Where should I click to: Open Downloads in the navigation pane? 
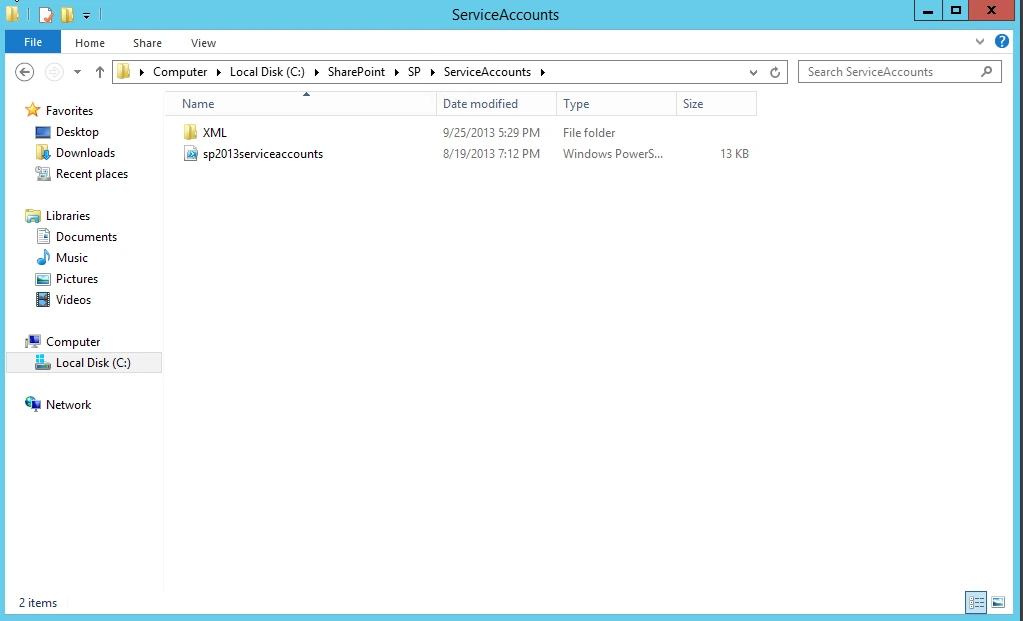coord(85,153)
